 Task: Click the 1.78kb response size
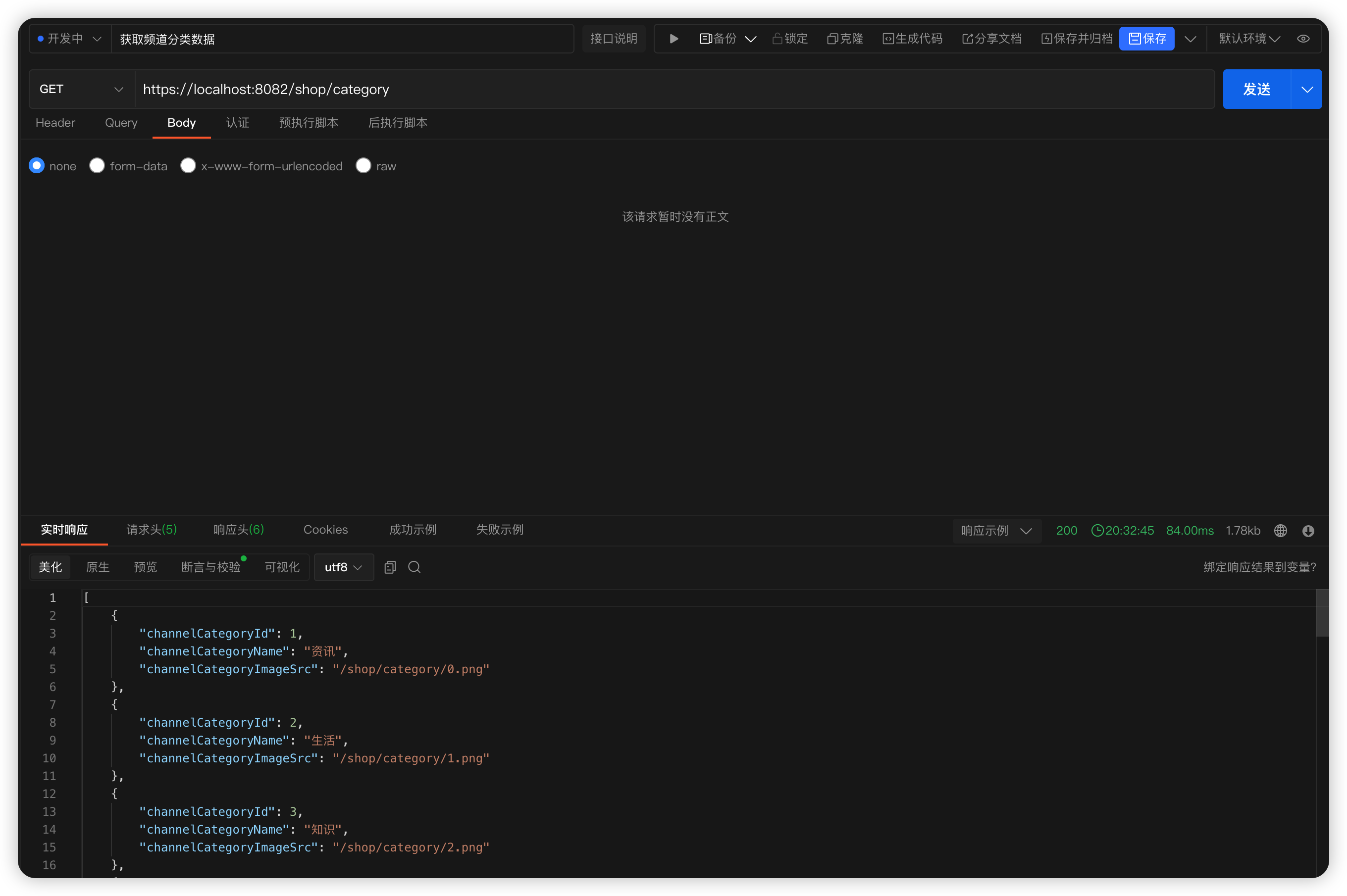pos(1243,531)
